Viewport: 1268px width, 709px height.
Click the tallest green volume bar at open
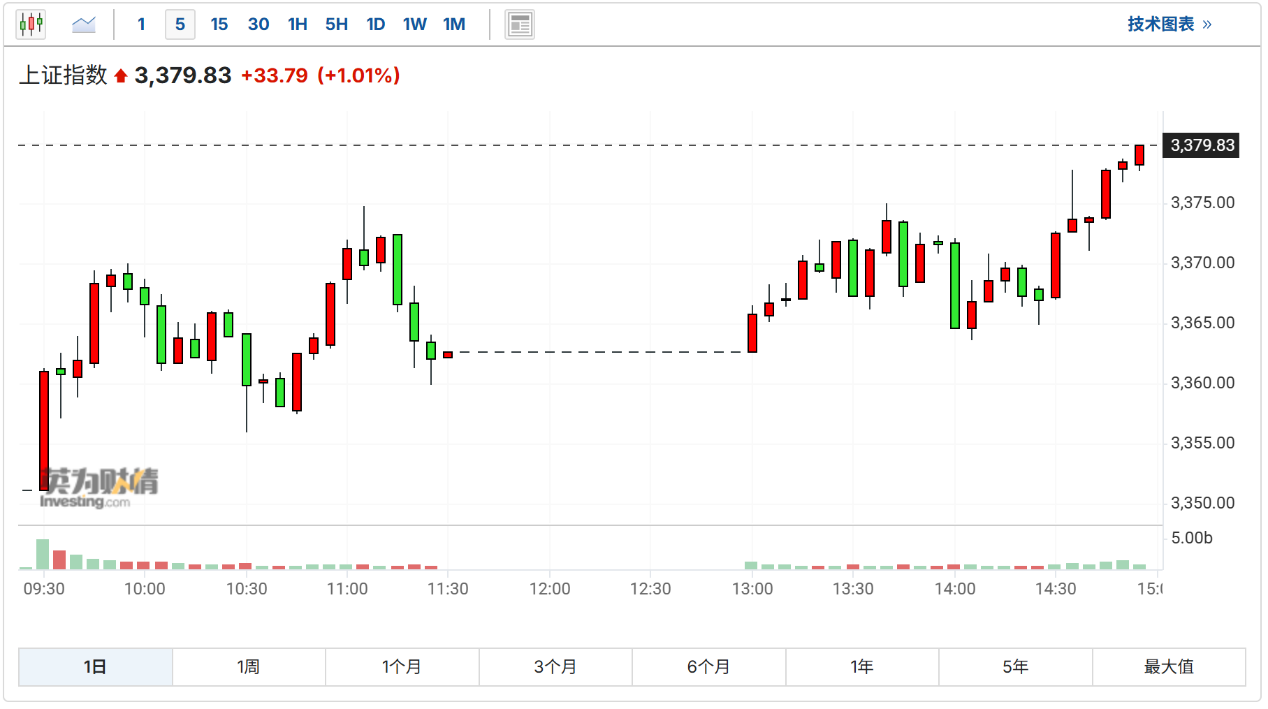43,554
